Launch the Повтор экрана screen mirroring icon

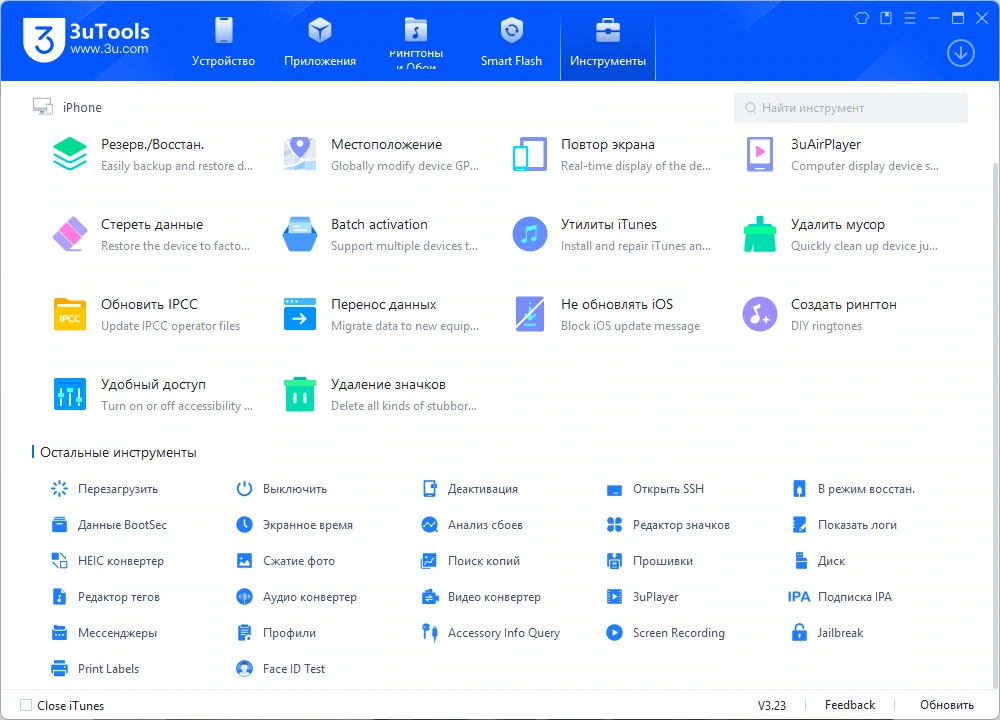529,154
